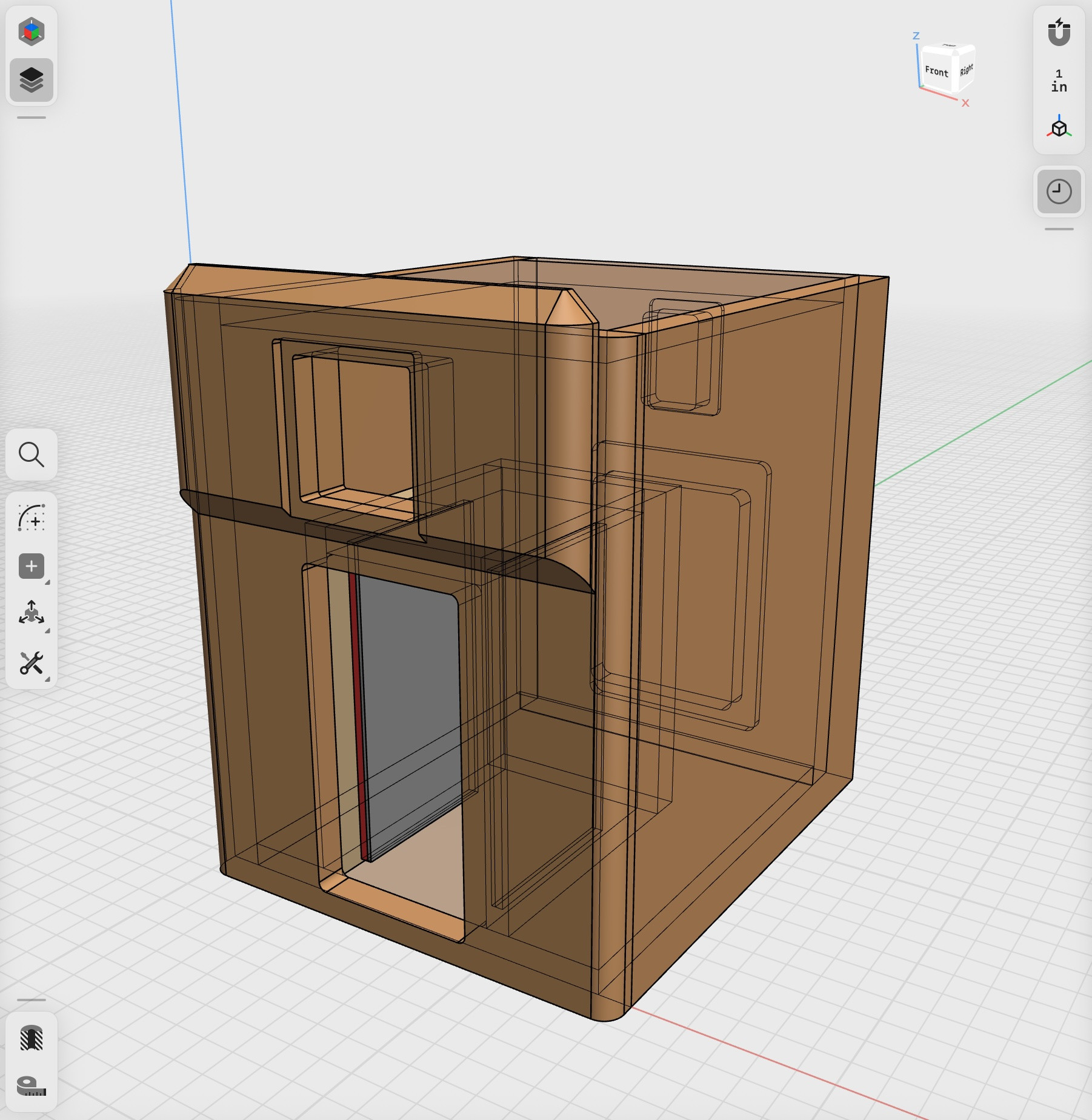Select the gray door panel in model
Image resolution: width=1092 pixels, height=1120 pixels.
(x=411, y=703)
